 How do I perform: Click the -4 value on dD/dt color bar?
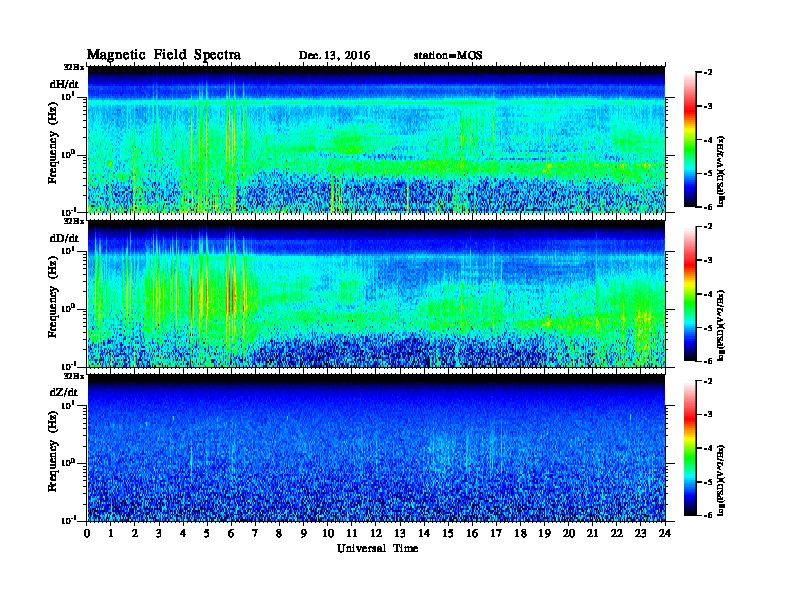coord(708,294)
